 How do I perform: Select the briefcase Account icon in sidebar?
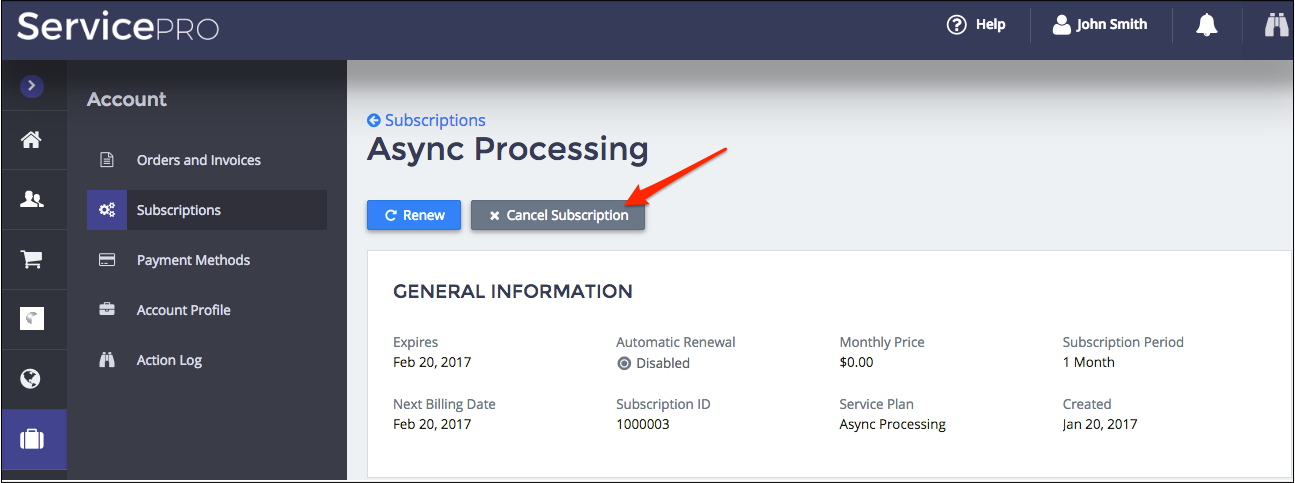click(x=32, y=439)
